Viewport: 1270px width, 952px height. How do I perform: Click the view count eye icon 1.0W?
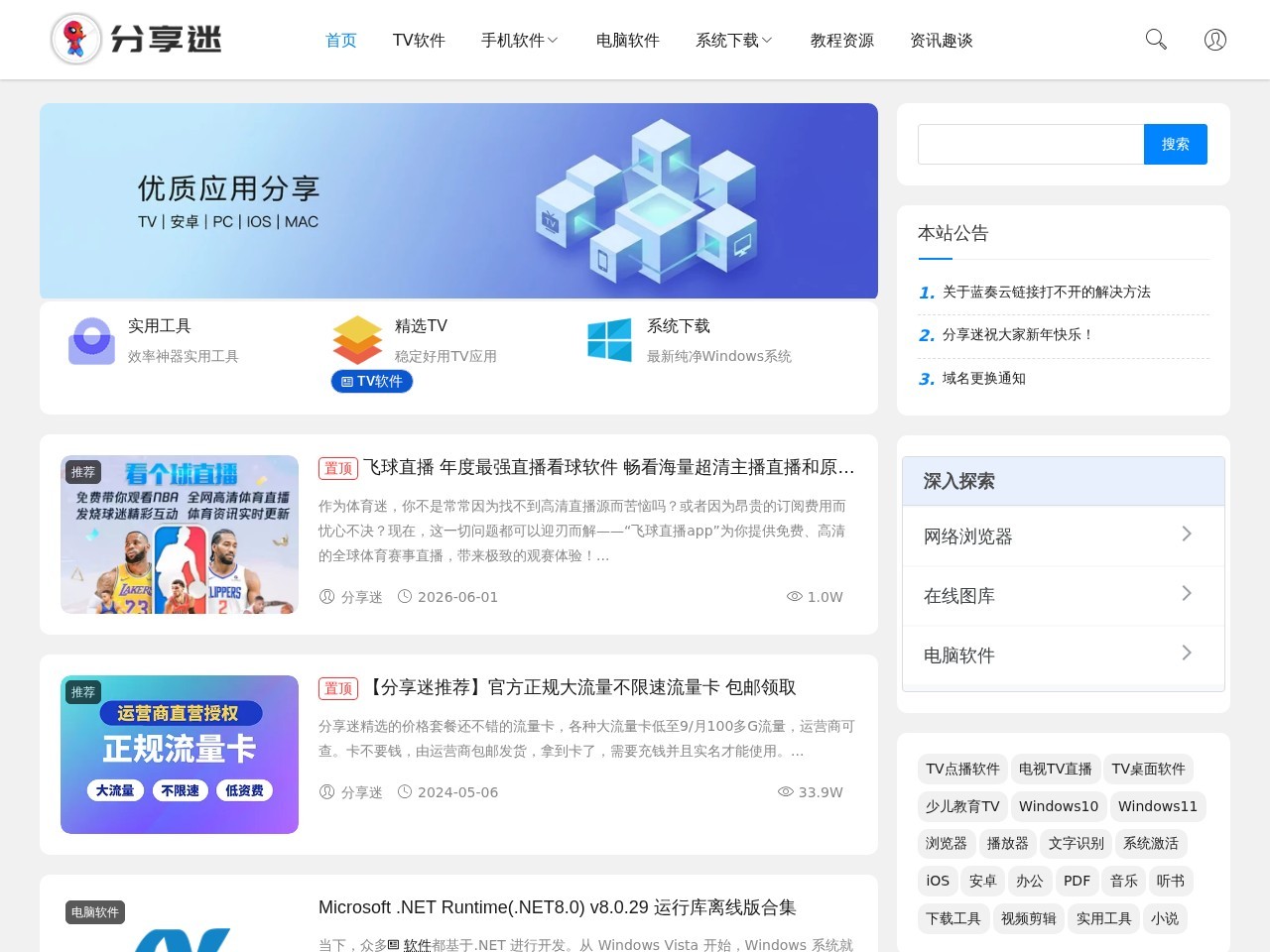(x=795, y=597)
